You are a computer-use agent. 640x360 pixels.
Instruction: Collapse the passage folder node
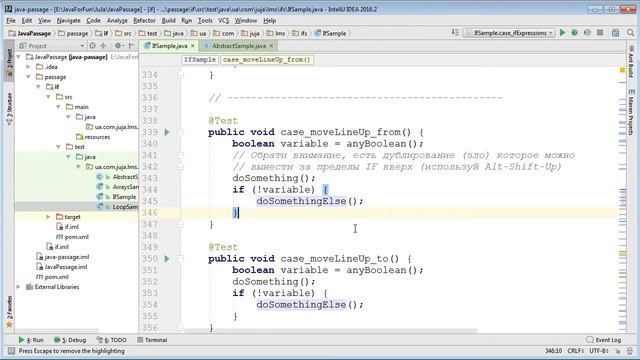(x=29, y=77)
